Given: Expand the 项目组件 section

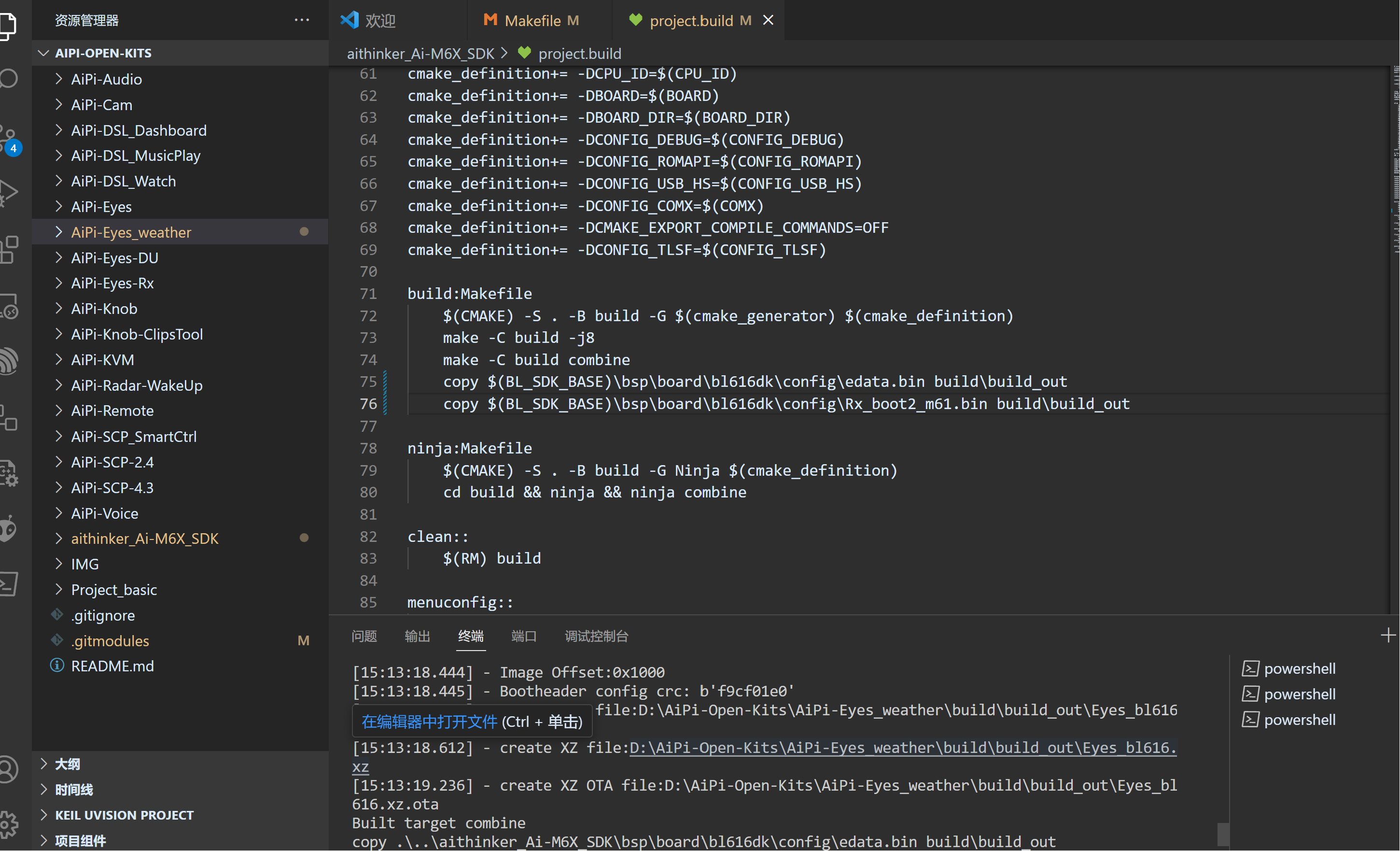Looking at the screenshot, I should pos(180,840).
